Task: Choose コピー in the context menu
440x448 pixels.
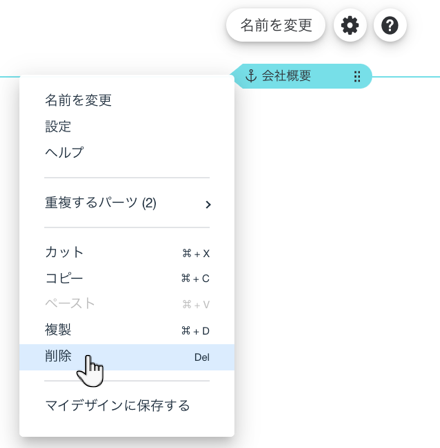Action: coord(127,278)
